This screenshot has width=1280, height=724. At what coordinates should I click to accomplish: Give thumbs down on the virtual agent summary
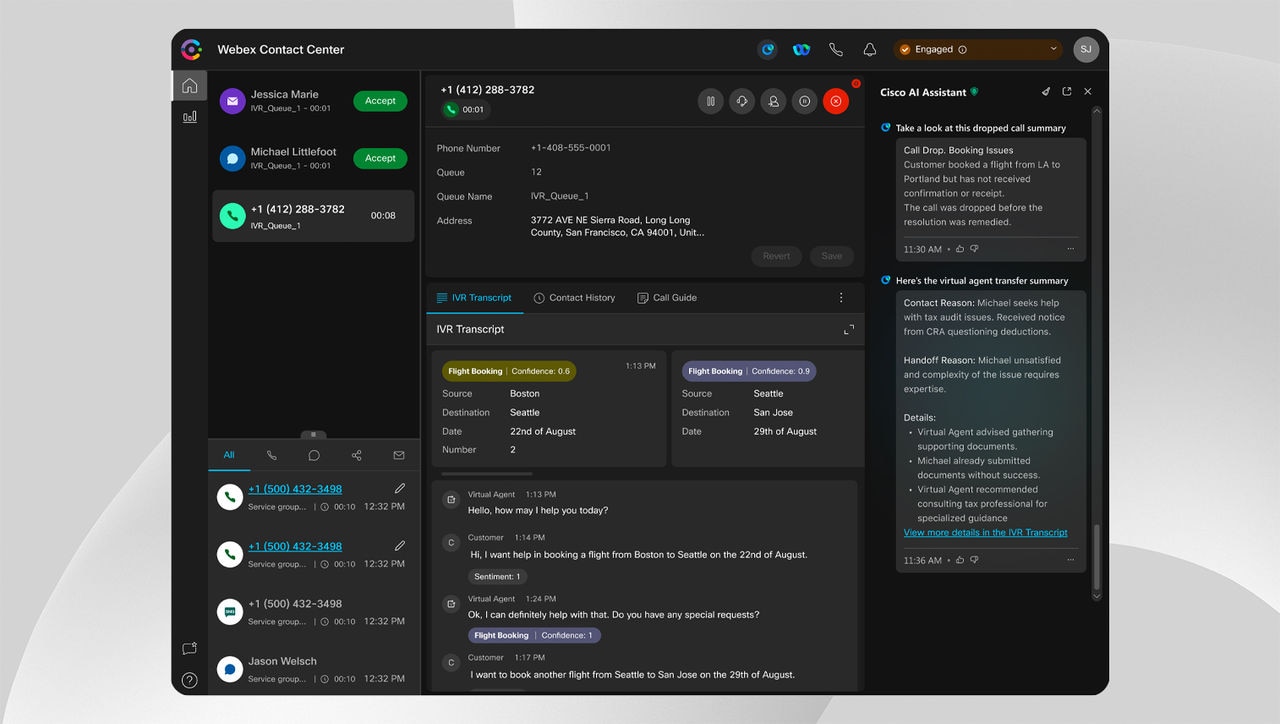(x=972, y=559)
